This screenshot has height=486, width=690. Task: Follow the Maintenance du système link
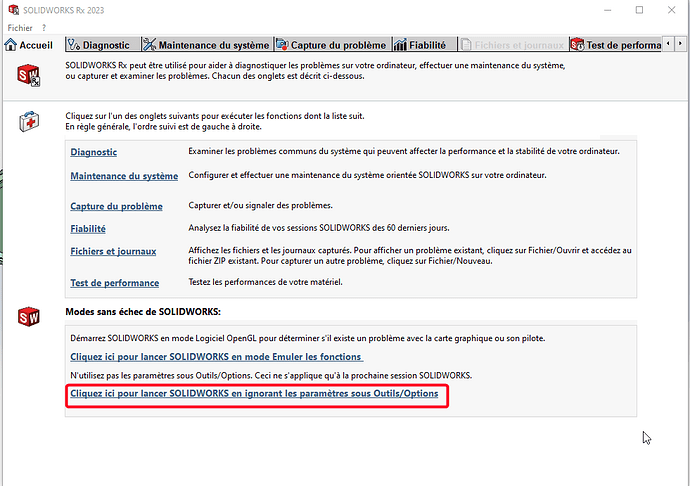tap(124, 176)
